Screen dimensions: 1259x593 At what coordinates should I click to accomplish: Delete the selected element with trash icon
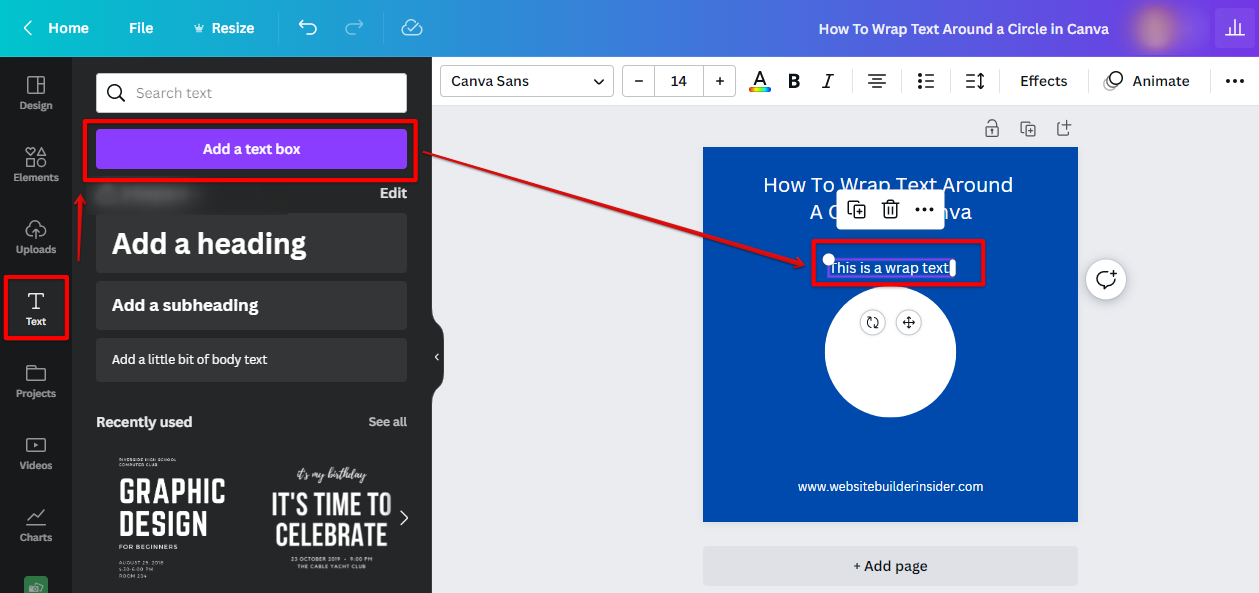tap(890, 209)
